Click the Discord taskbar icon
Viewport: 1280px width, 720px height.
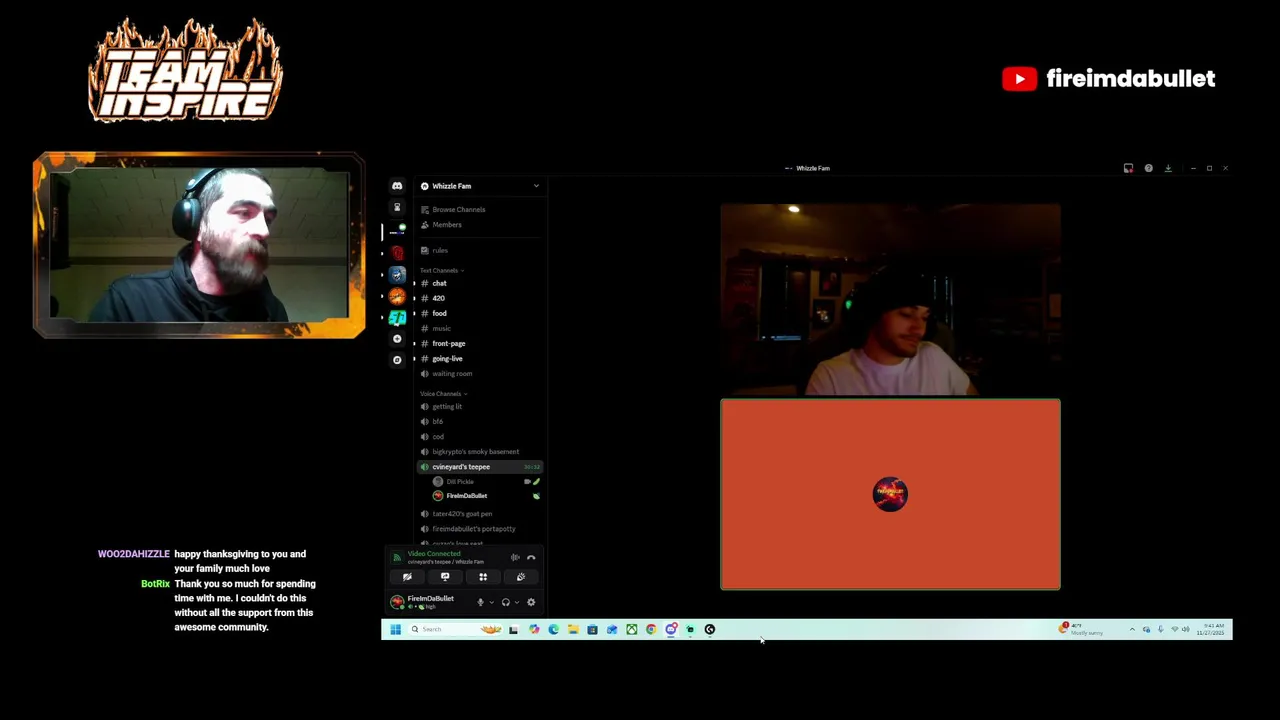pyautogui.click(x=671, y=629)
